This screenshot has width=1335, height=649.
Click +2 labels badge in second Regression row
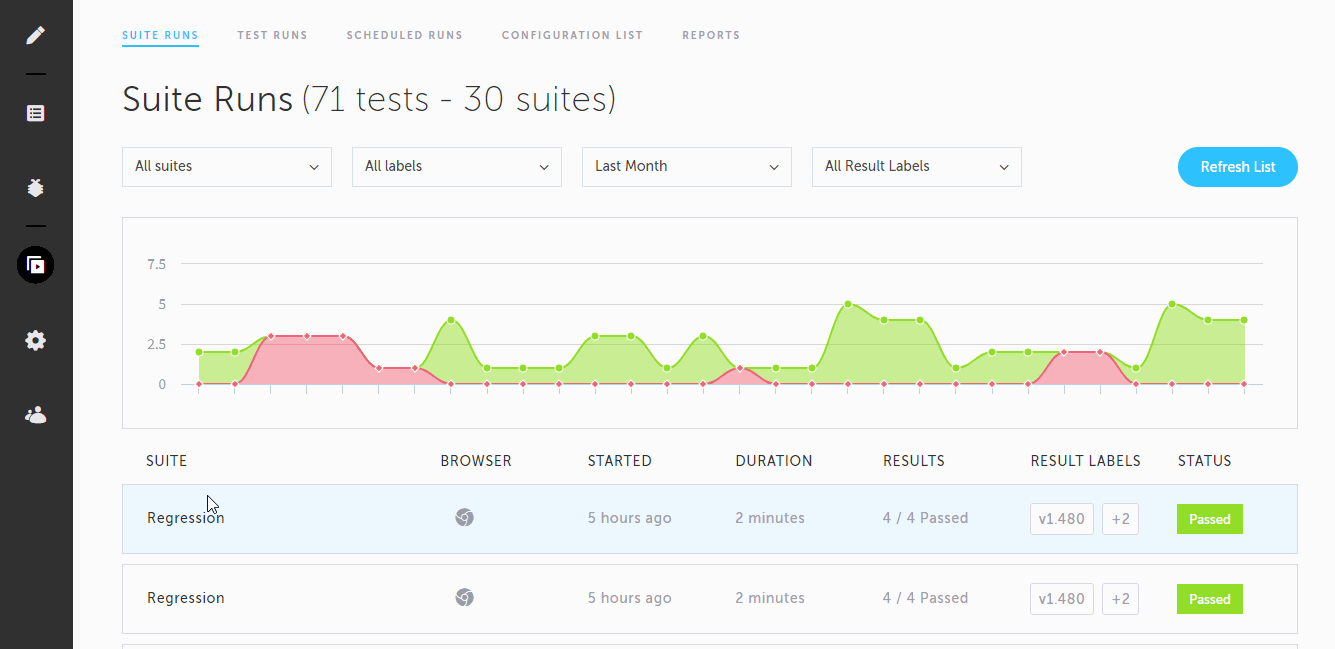click(x=1120, y=599)
